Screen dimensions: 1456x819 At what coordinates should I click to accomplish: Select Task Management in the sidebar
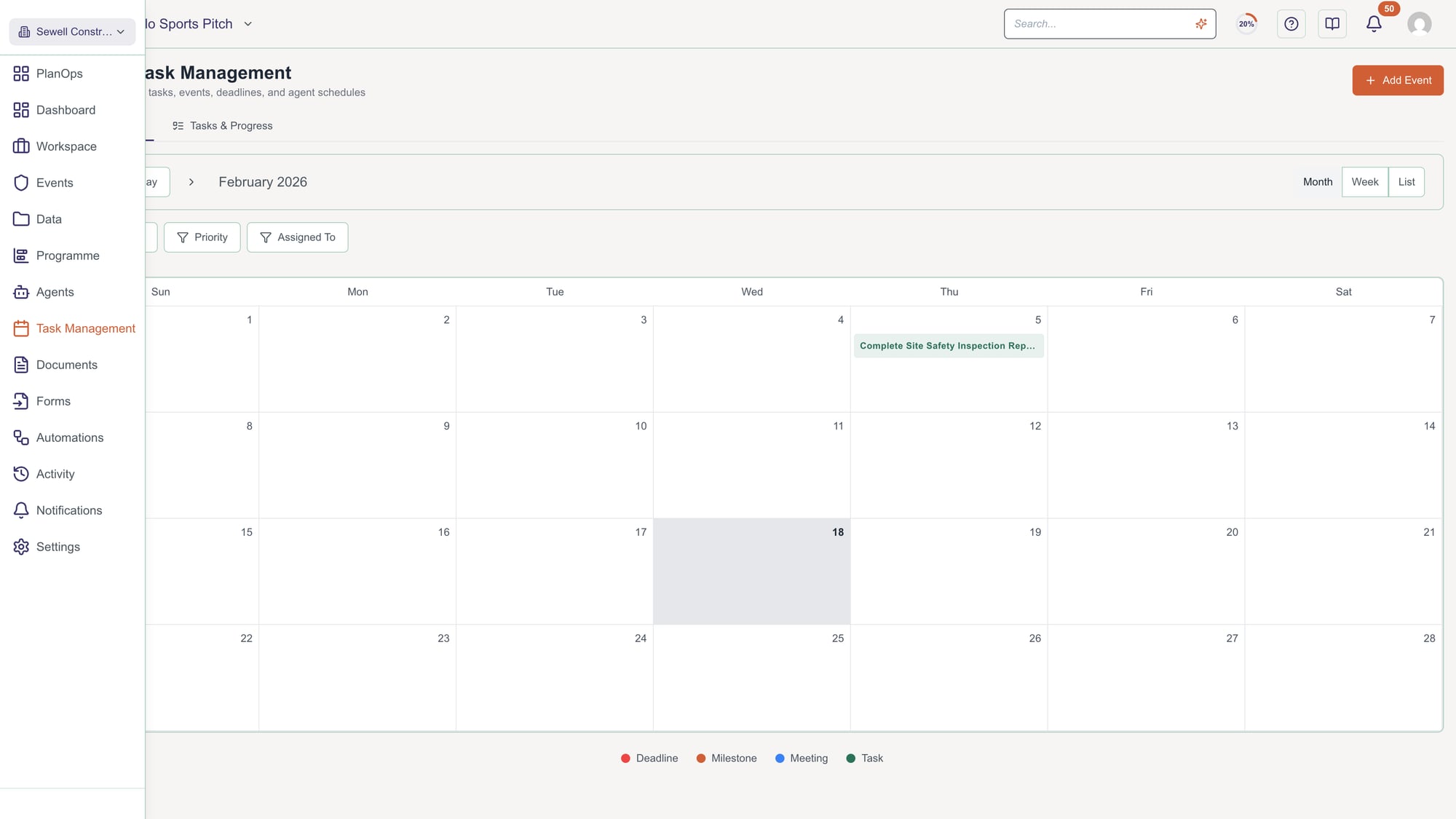85,328
